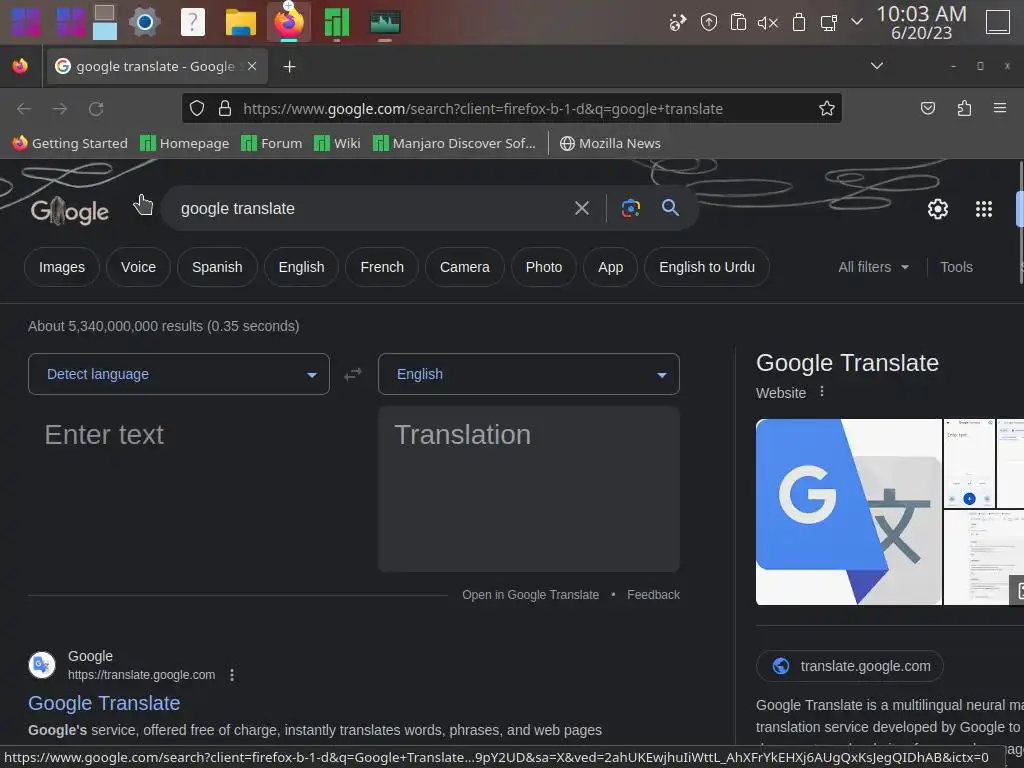
Task: Search by image with the camera icon
Action: pyautogui.click(x=630, y=208)
